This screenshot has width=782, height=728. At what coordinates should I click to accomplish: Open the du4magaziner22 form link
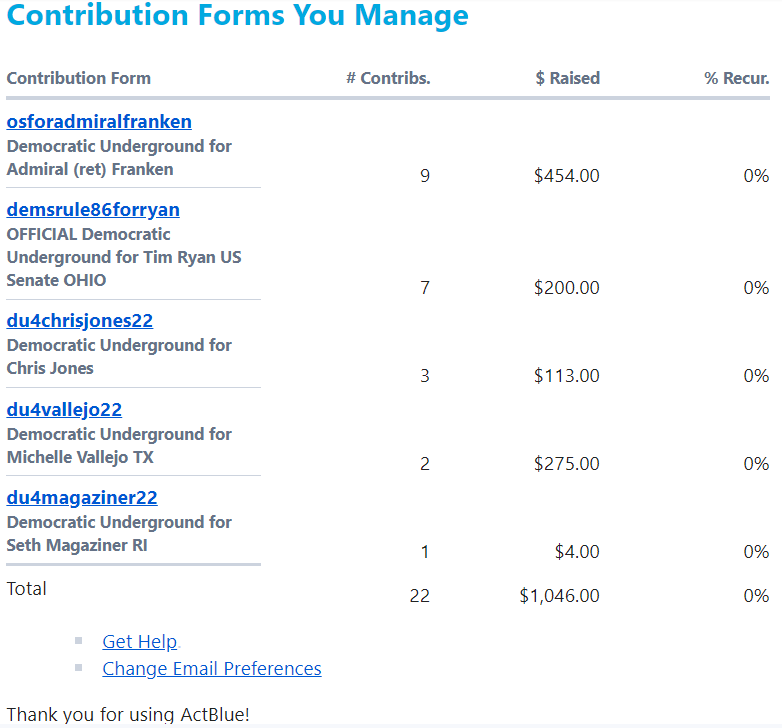coord(82,498)
